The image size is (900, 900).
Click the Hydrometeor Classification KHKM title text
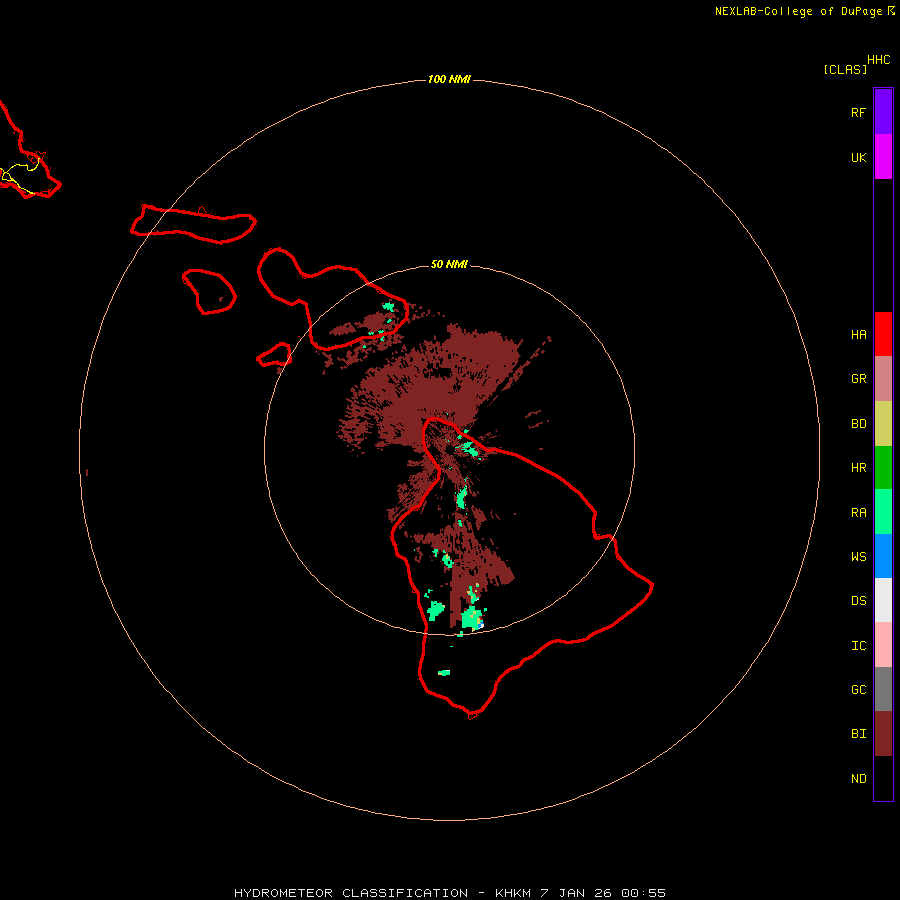450,893
